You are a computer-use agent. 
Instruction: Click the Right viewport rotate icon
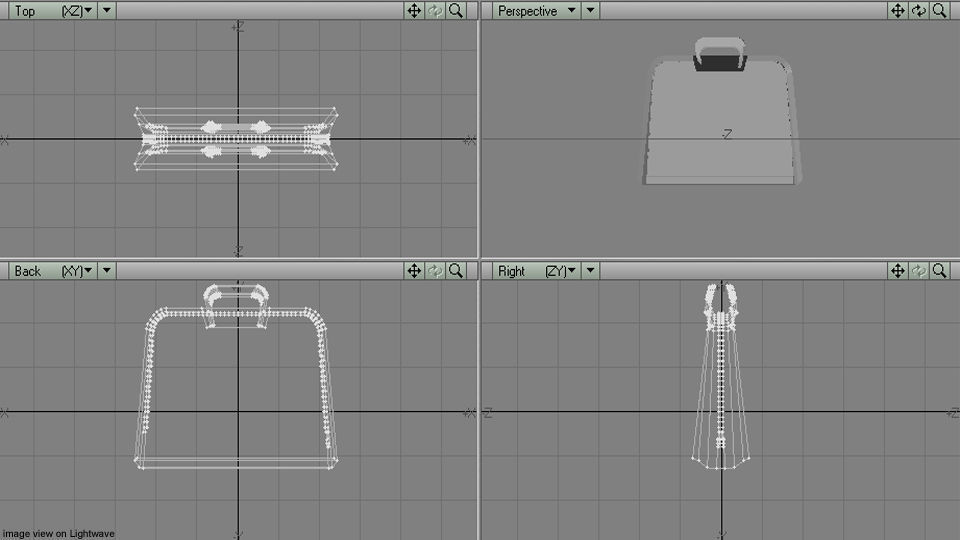click(918, 271)
